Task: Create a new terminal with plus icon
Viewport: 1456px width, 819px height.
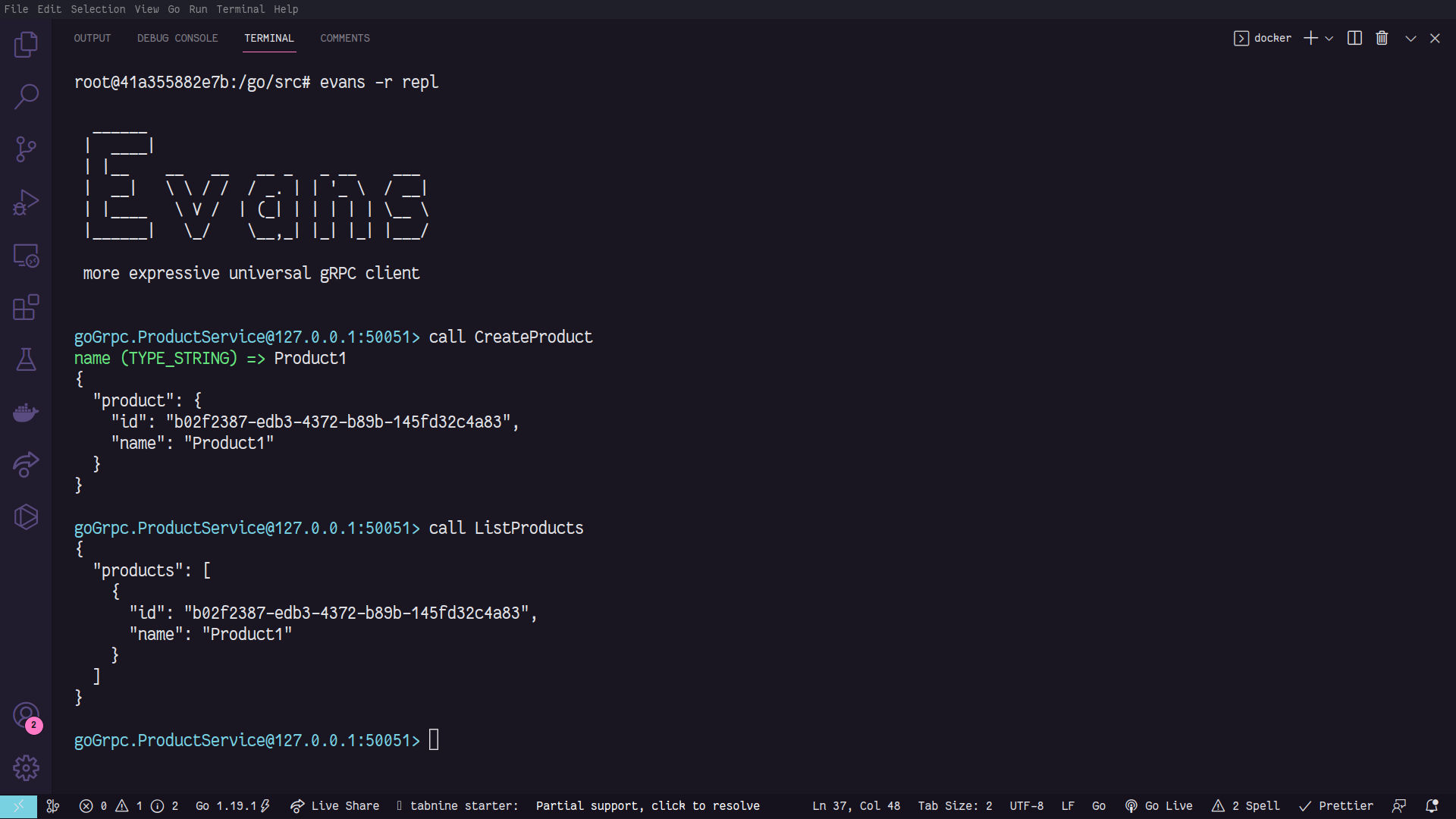Action: [x=1310, y=38]
